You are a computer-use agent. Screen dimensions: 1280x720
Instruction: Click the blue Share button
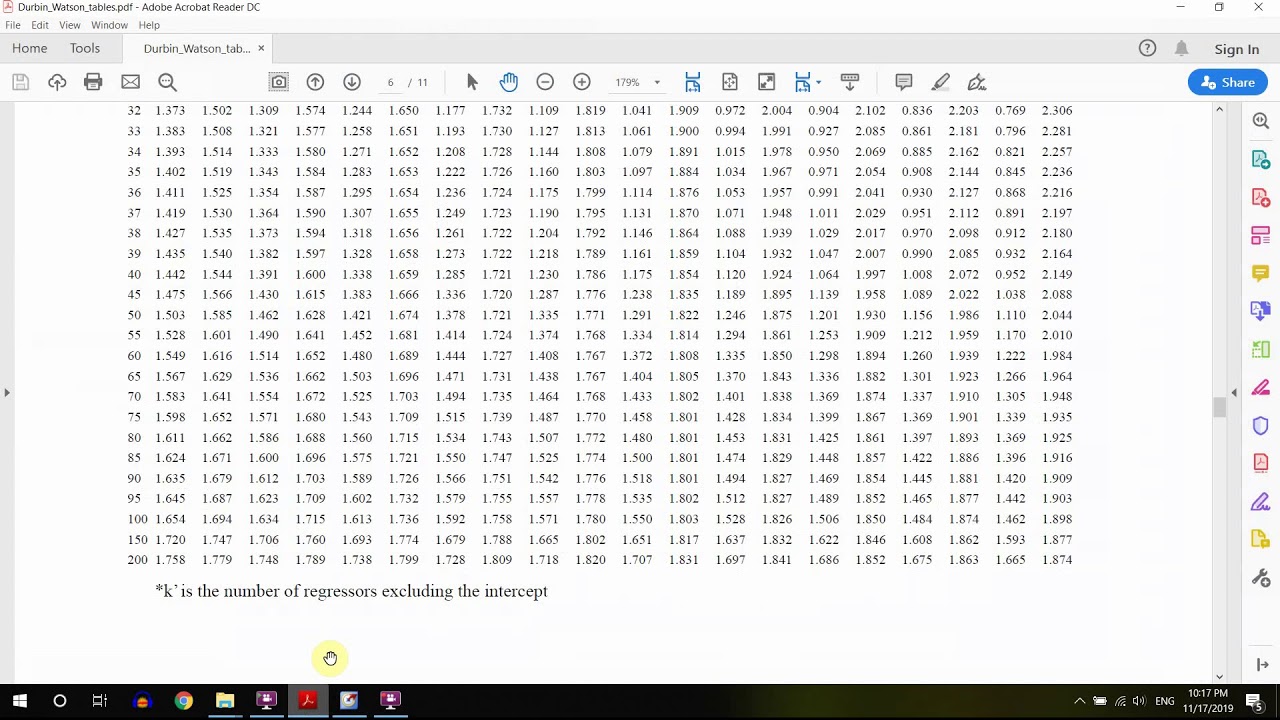(1227, 82)
